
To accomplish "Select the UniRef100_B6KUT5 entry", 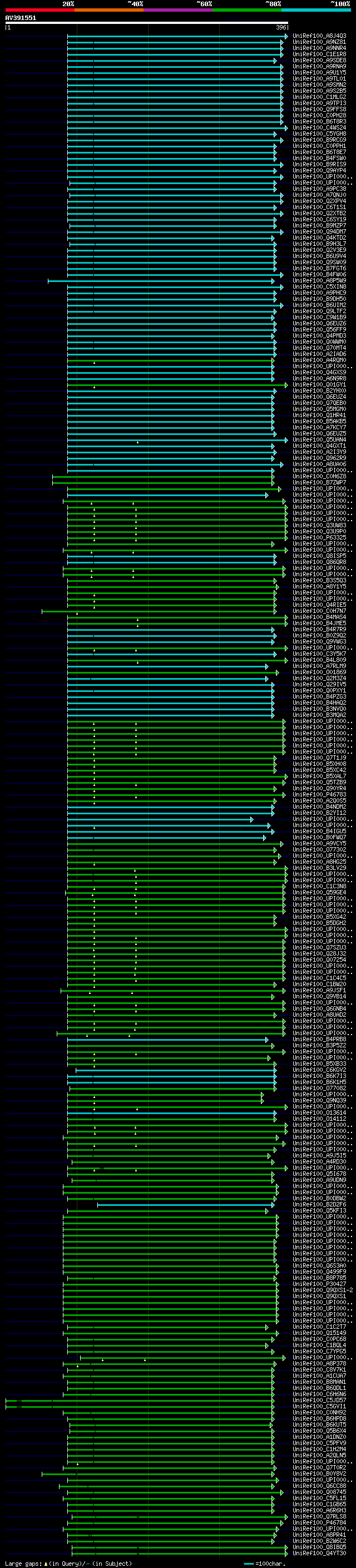I will [x=319, y=1424].
